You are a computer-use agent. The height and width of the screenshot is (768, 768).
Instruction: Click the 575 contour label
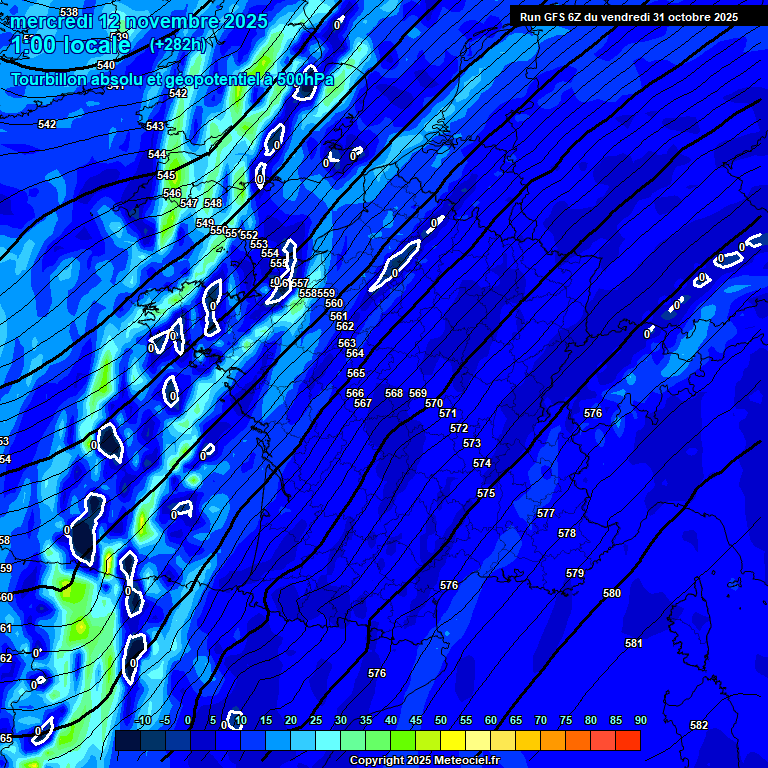486,493
